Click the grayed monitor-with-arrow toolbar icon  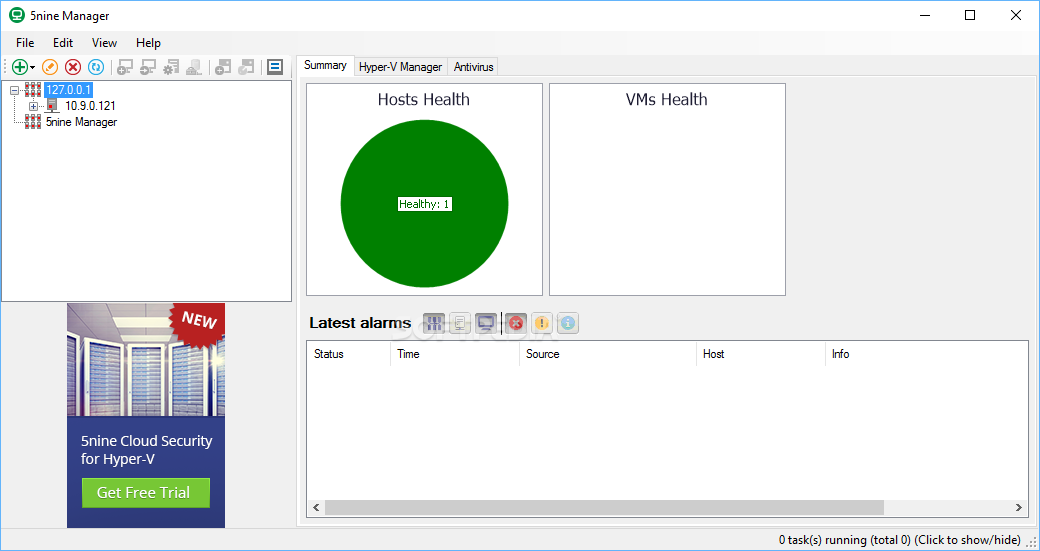click(x=148, y=67)
